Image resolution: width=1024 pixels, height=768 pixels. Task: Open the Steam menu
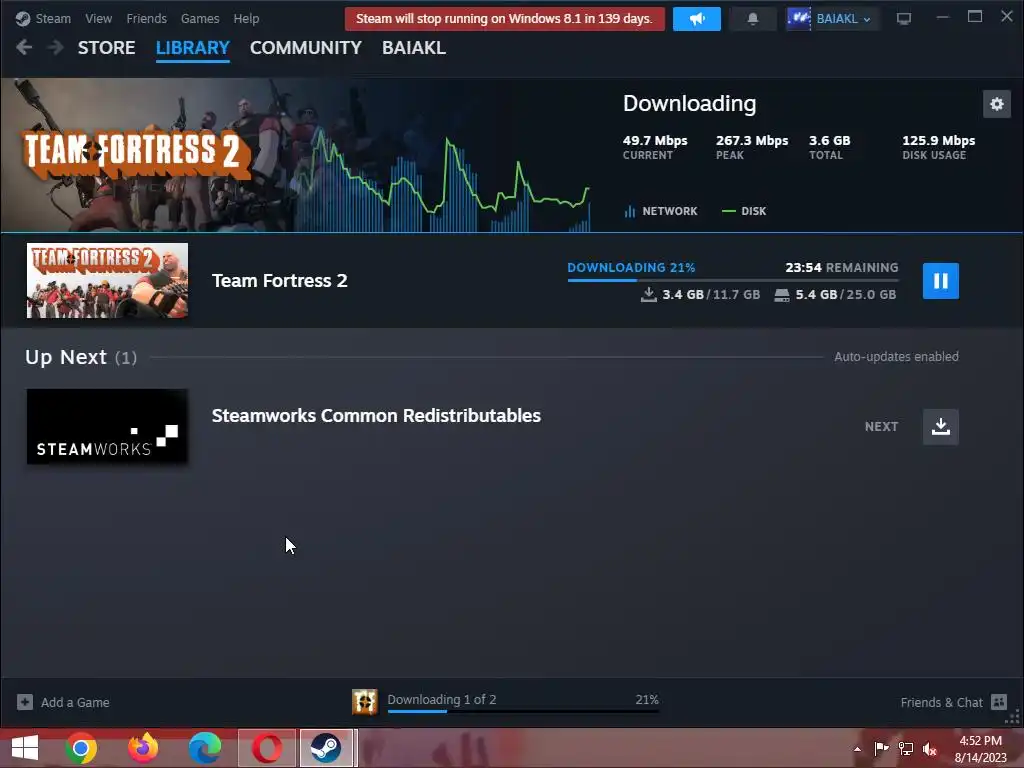(53, 19)
